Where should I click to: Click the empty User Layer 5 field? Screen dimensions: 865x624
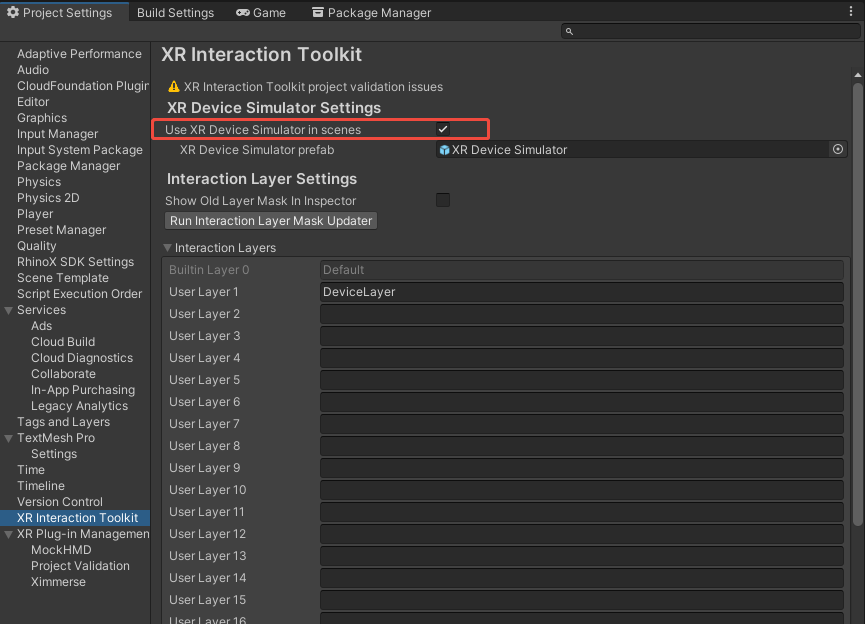click(x=582, y=380)
